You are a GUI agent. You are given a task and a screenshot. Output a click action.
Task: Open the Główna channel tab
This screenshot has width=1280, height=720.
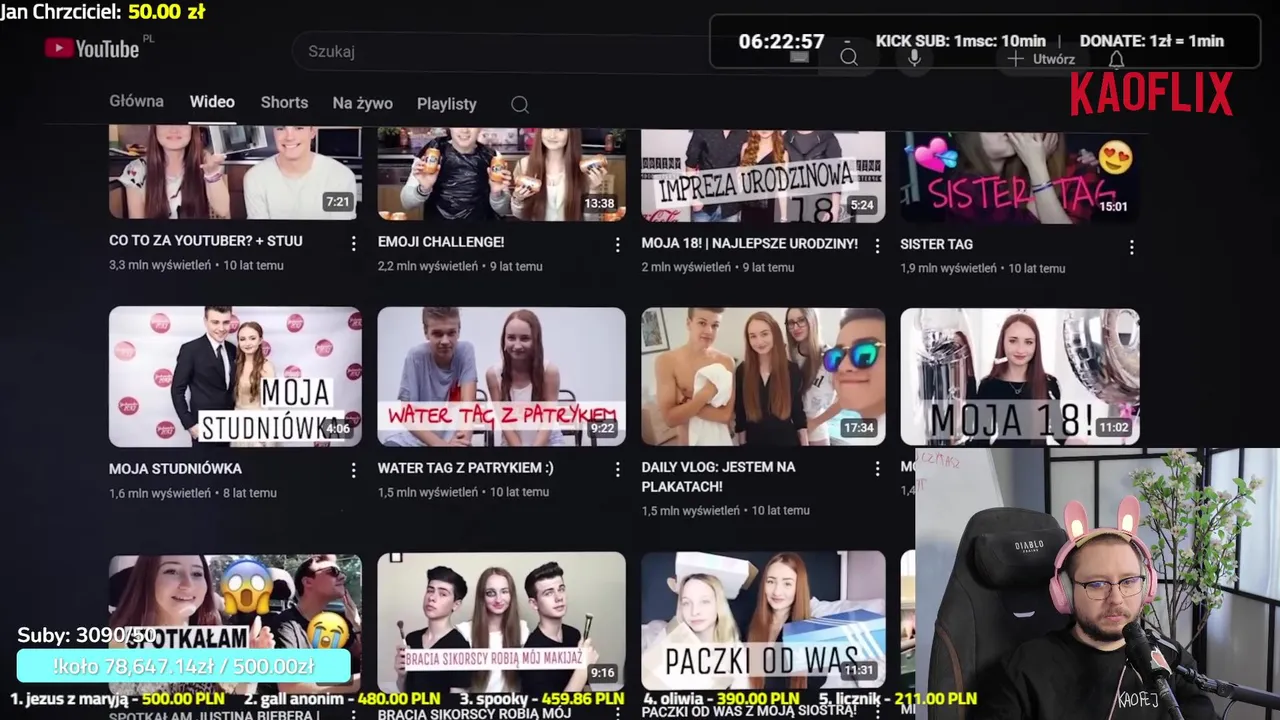click(136, 102)
